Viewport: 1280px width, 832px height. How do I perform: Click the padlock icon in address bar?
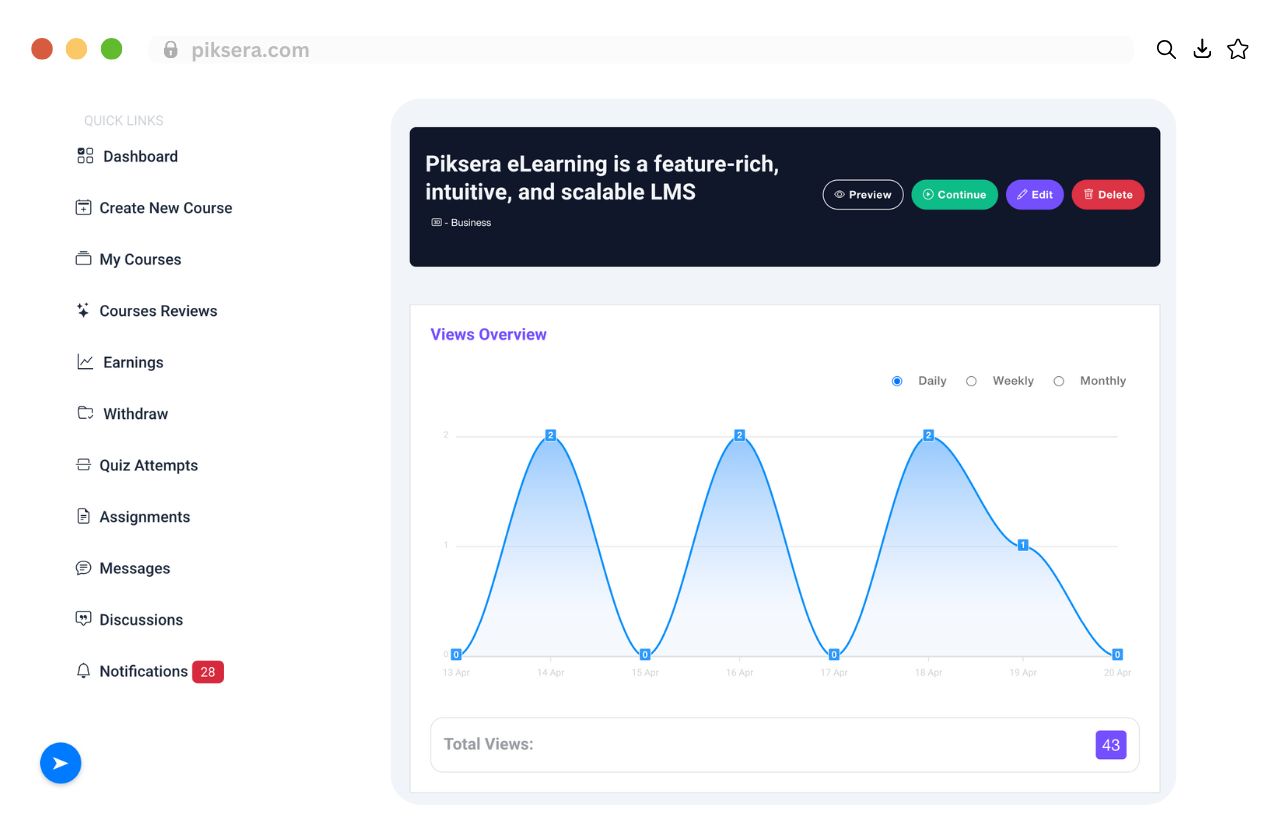(171, 49)
